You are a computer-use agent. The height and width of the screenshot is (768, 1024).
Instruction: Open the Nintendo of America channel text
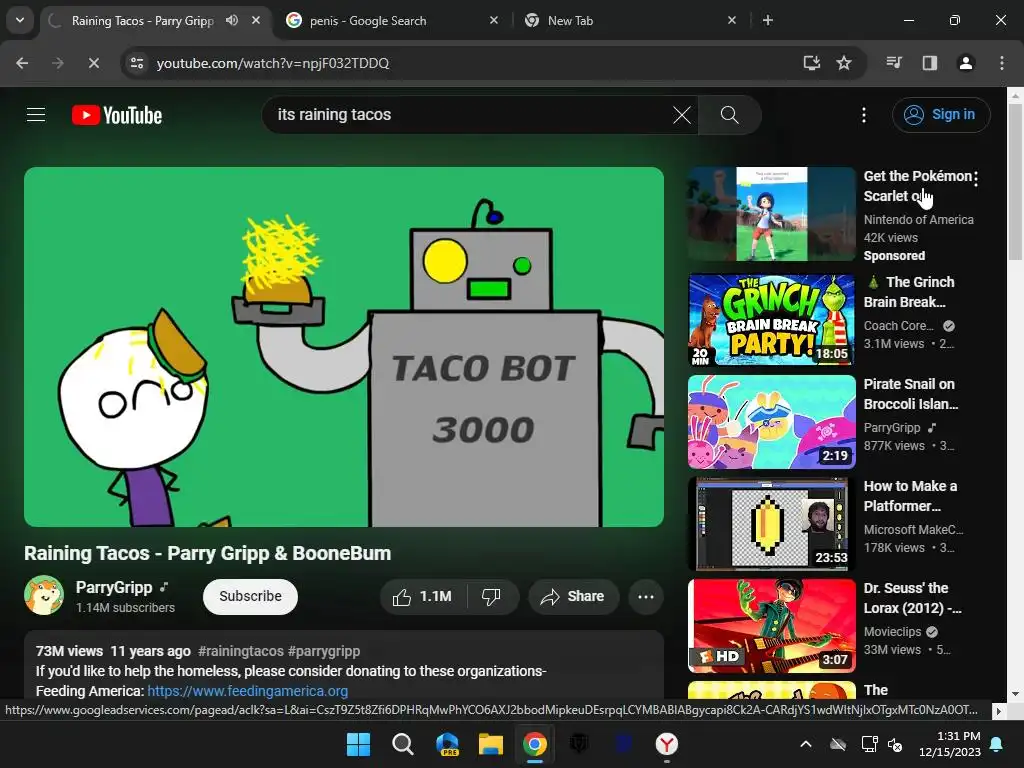click(x=918, y=219)
